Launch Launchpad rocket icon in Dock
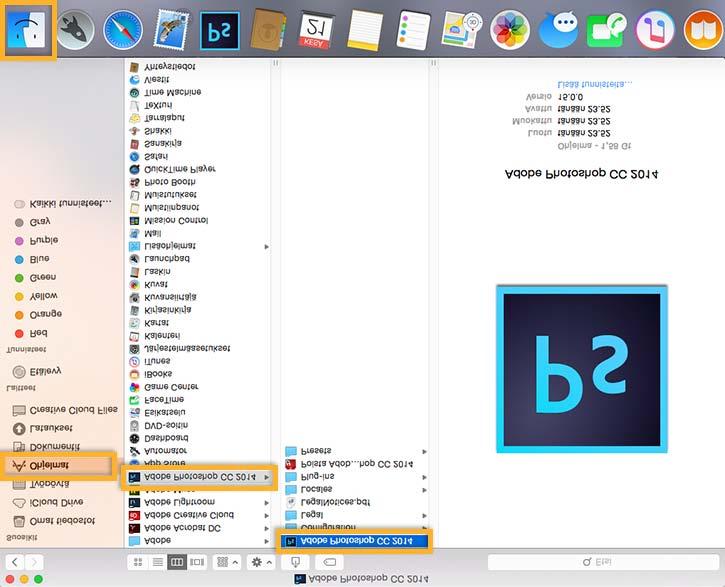 pyautogui.click(x=75, y=30)
